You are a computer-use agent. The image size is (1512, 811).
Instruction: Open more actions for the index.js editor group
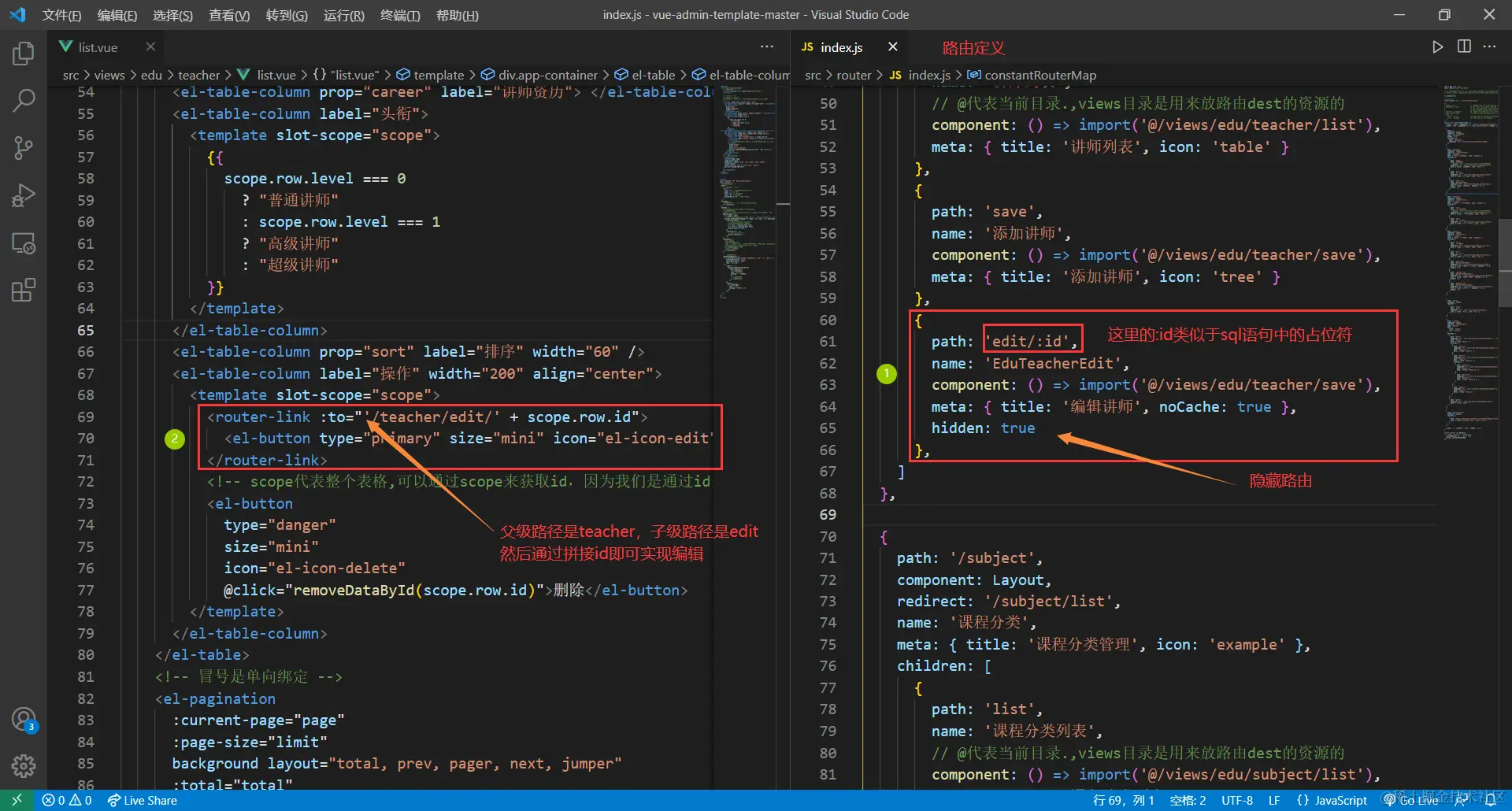pos(1489,47)
